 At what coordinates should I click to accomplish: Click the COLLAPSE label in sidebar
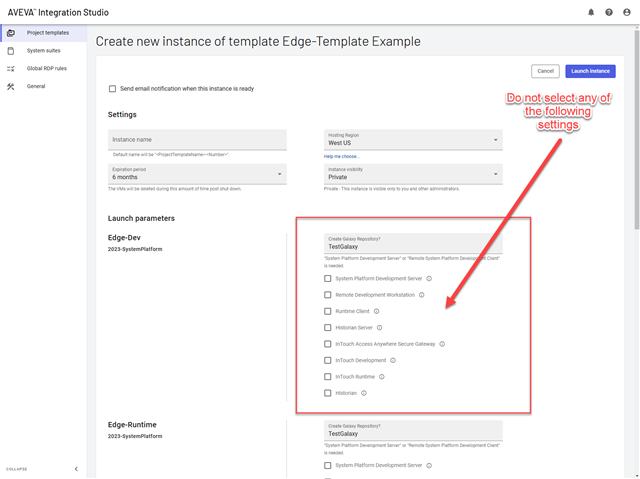tap(17, 469)
